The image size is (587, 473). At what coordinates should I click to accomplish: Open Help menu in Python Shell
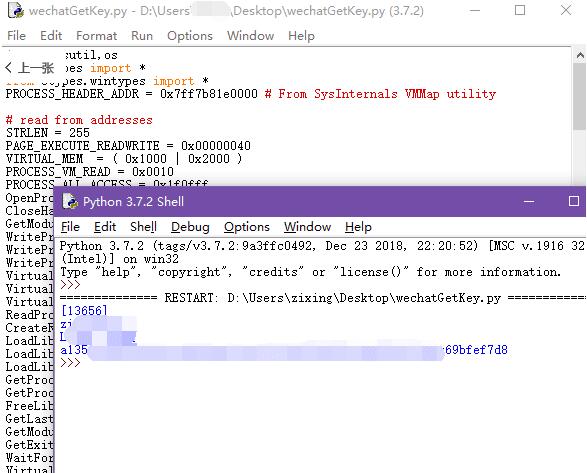tap(358, 227)
